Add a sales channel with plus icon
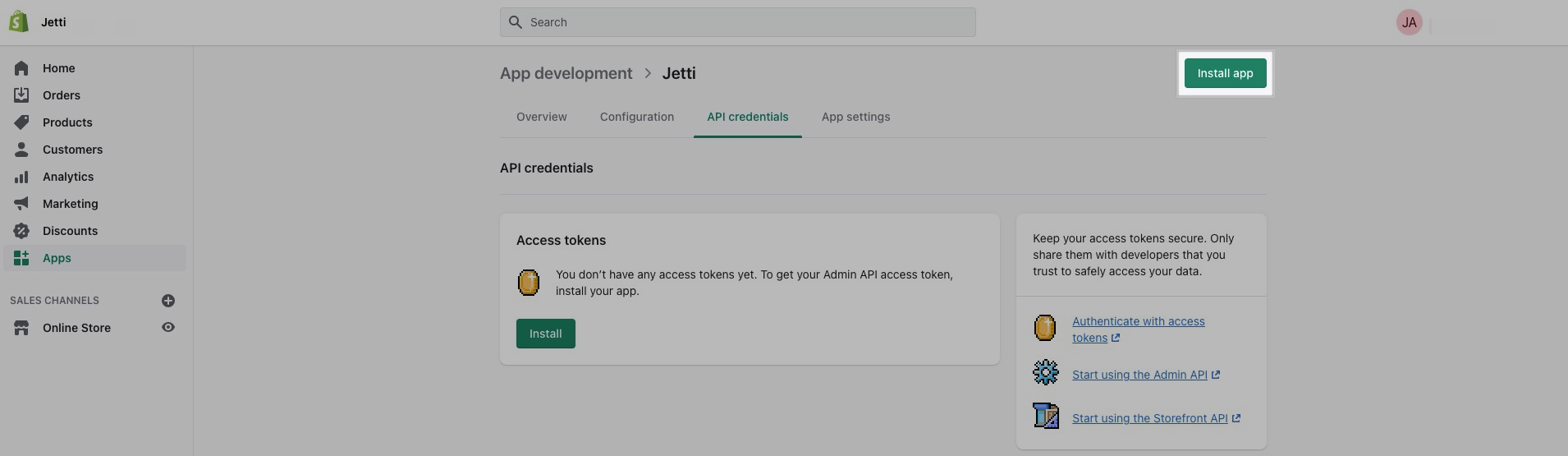 tap(168, 301)
